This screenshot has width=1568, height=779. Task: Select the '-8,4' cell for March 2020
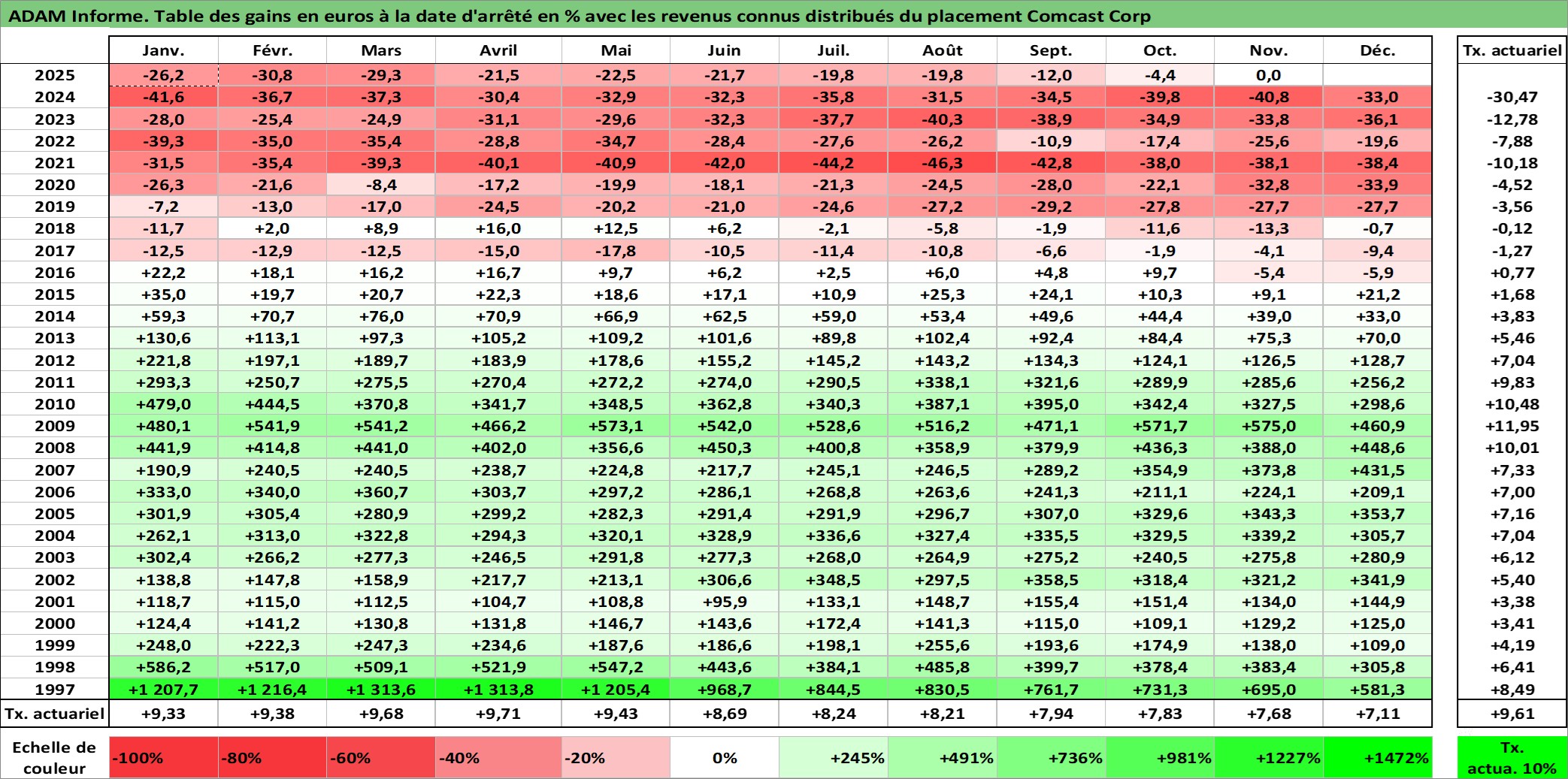pos(381,185)
